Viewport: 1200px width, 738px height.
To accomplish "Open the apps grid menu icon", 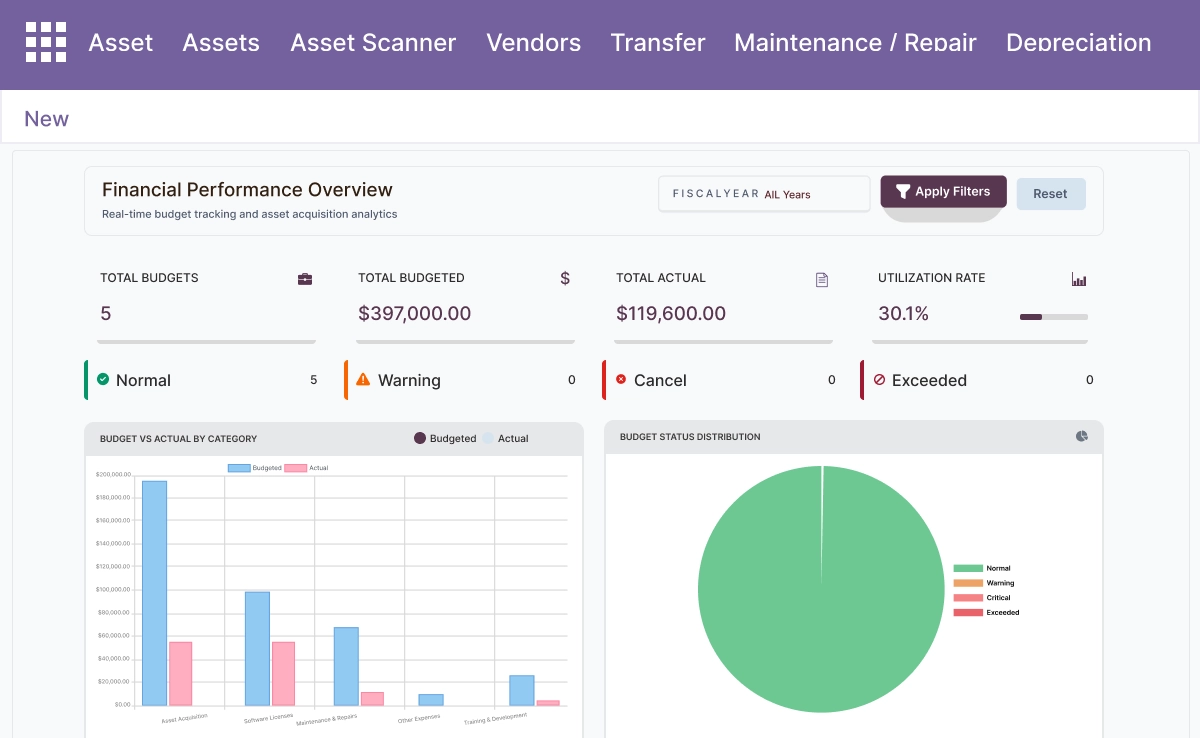I will 46,42.
